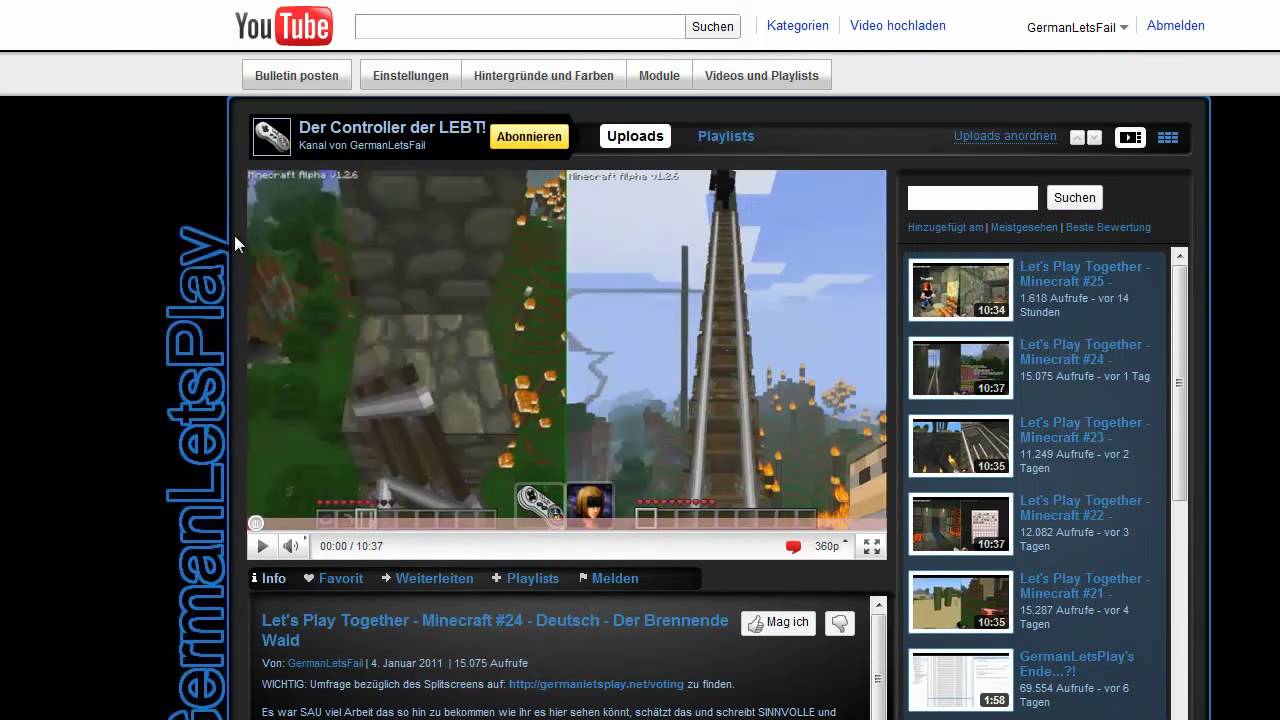Click Abmelden to sign out
1280x720 pixels.
pos(1176,26)
